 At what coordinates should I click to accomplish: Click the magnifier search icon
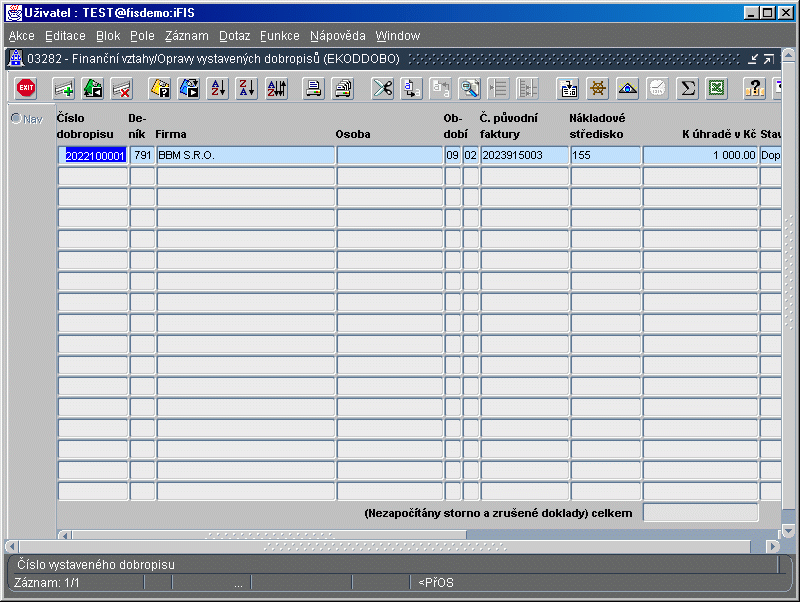[469, 89]
